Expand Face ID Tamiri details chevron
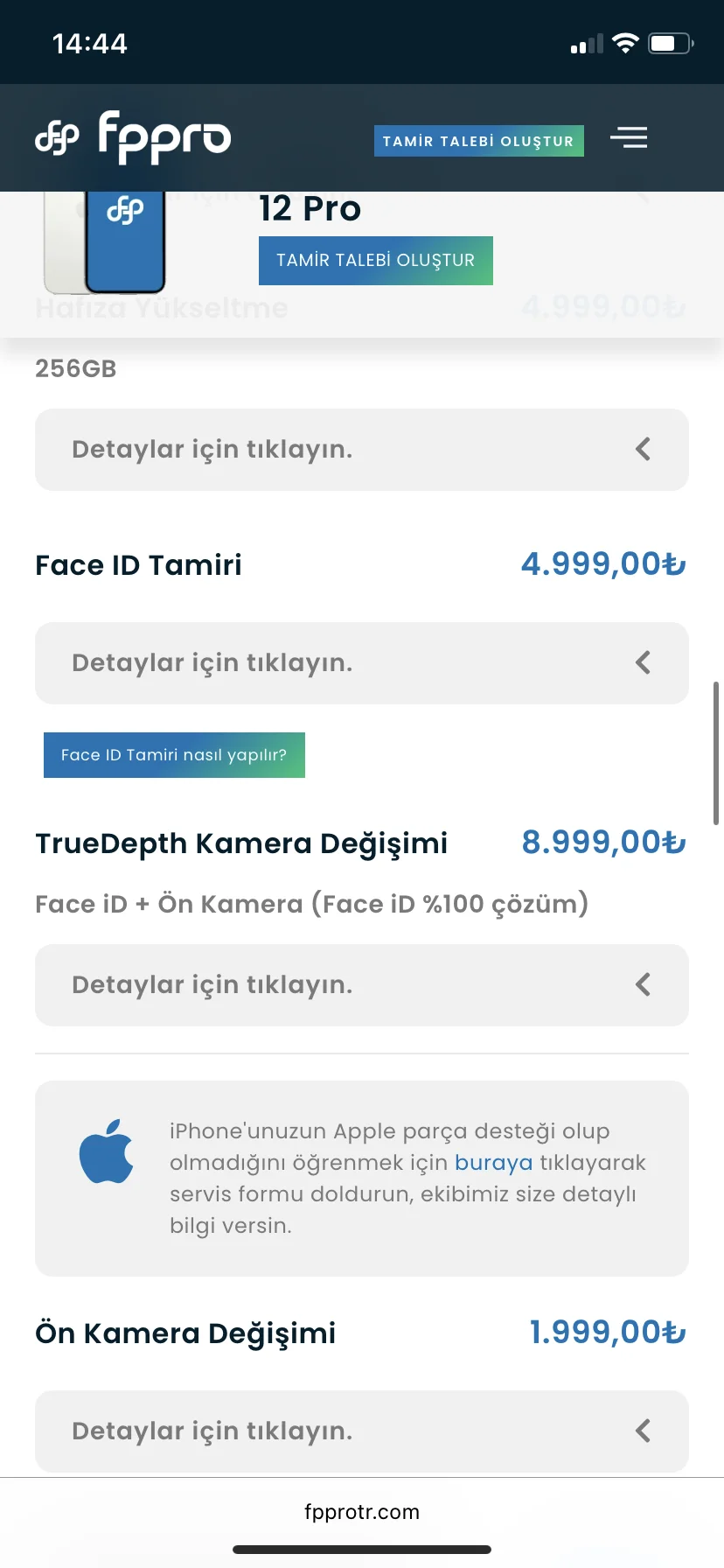724x1568 pixels. (x=643, y=662)
